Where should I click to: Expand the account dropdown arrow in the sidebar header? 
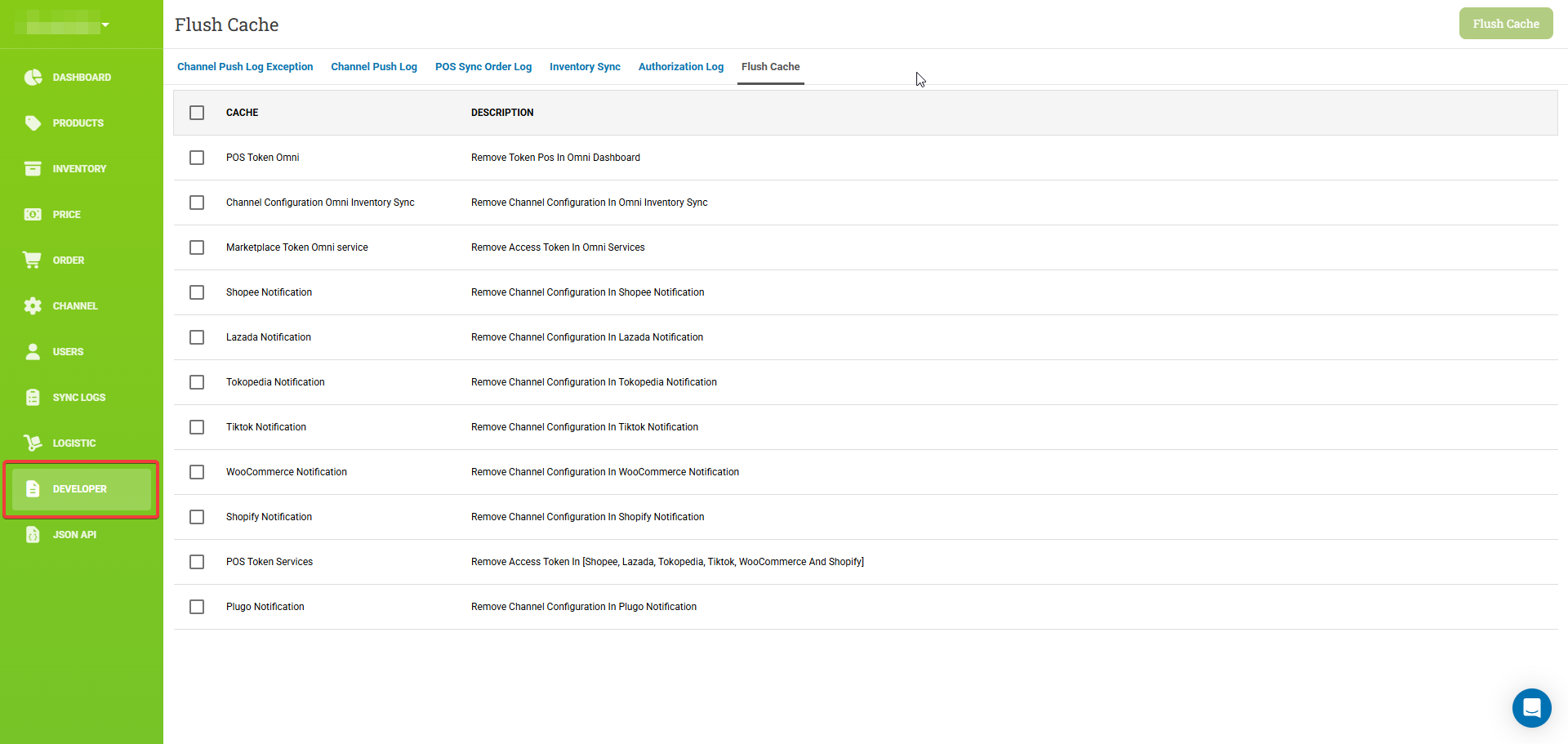click(105, 25)
